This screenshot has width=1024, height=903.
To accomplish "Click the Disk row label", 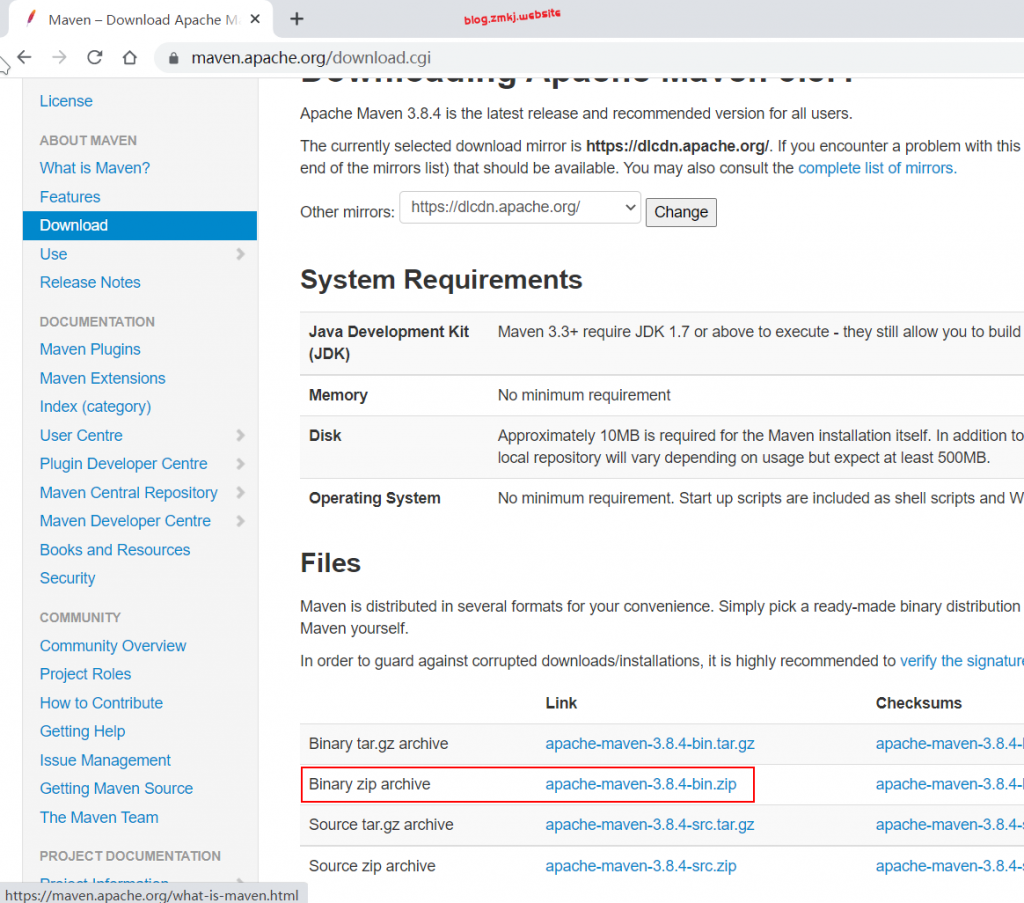I will (325, 436).
